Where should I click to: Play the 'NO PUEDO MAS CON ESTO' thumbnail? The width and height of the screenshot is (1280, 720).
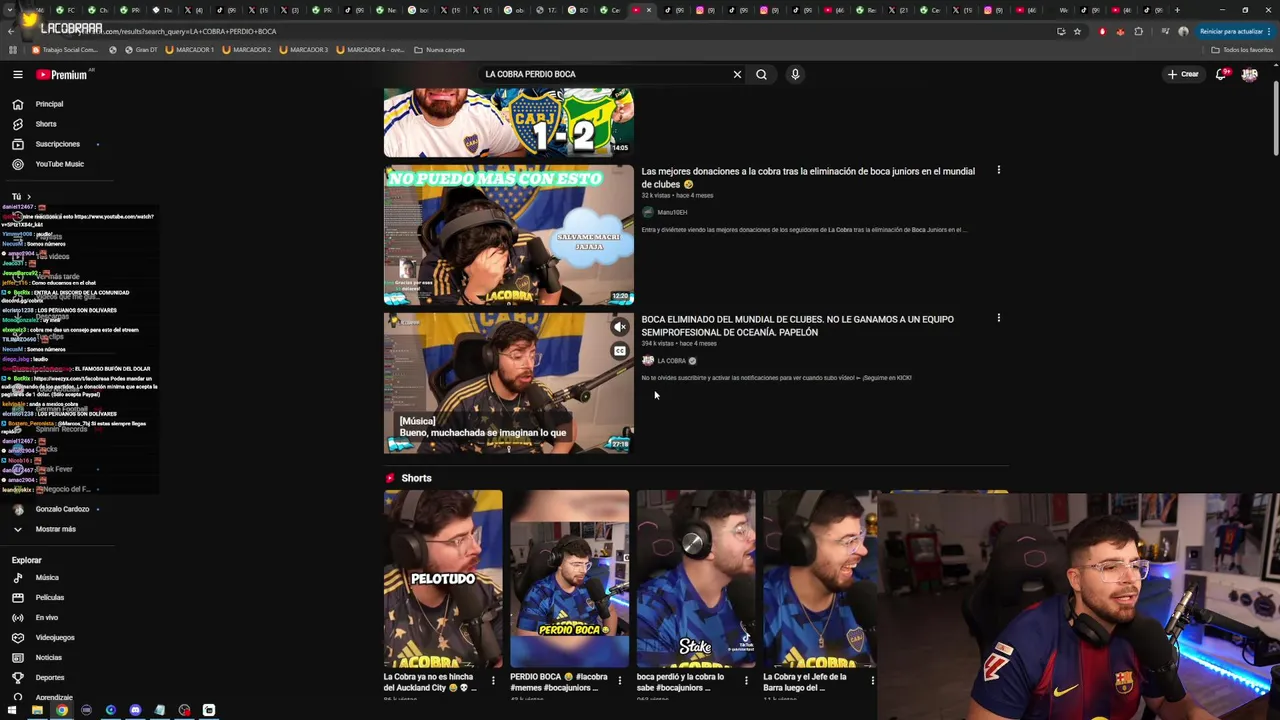tap(508, 235)
